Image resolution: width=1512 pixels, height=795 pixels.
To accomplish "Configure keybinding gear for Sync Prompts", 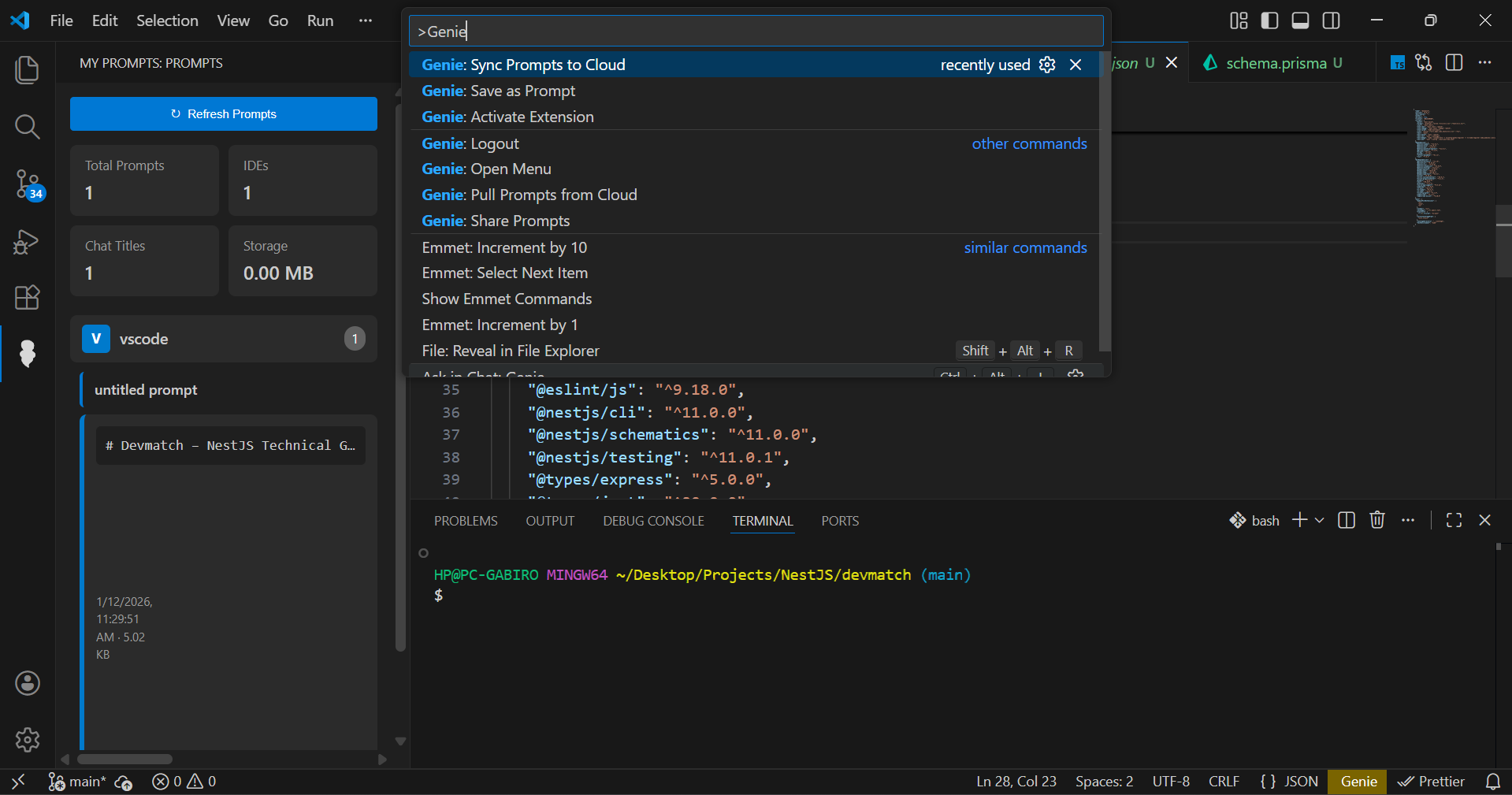I will coord(1047,65).
